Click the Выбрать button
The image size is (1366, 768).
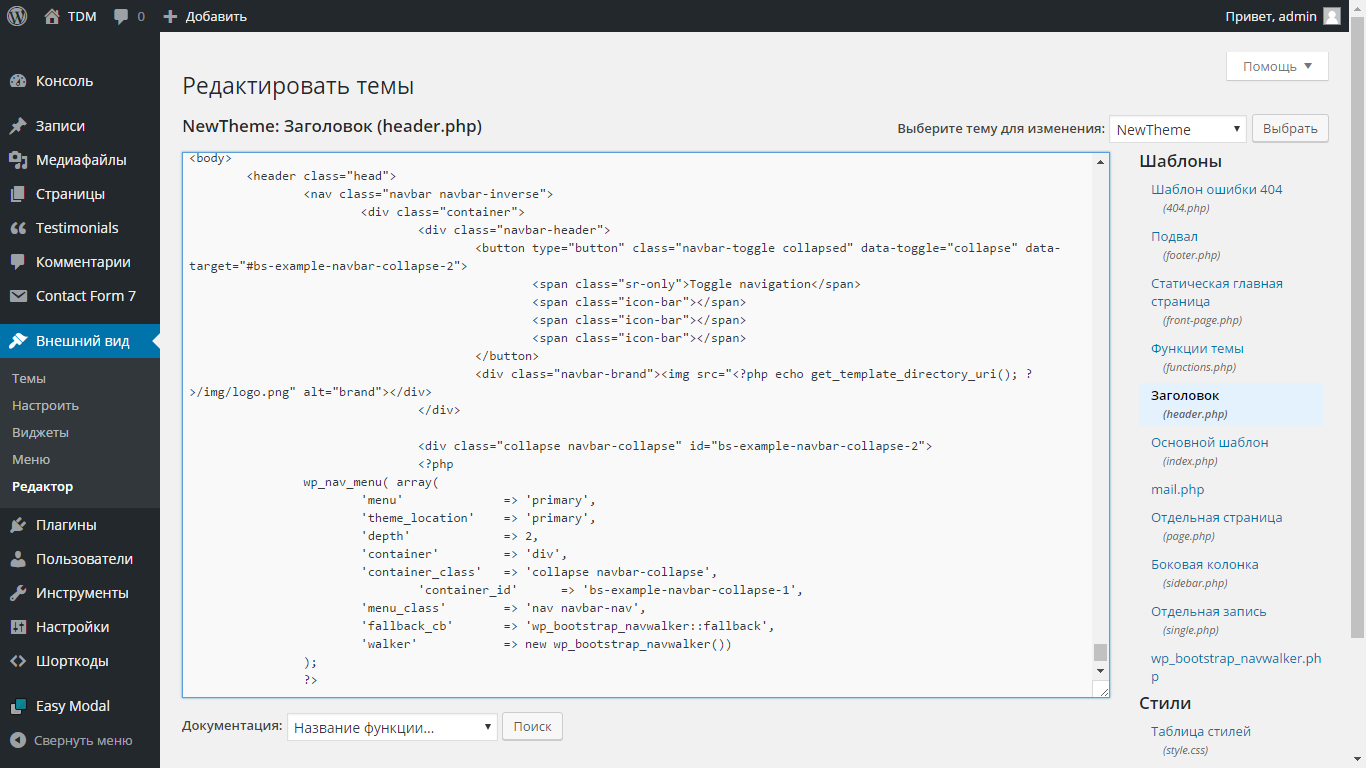coord(1290,129)
